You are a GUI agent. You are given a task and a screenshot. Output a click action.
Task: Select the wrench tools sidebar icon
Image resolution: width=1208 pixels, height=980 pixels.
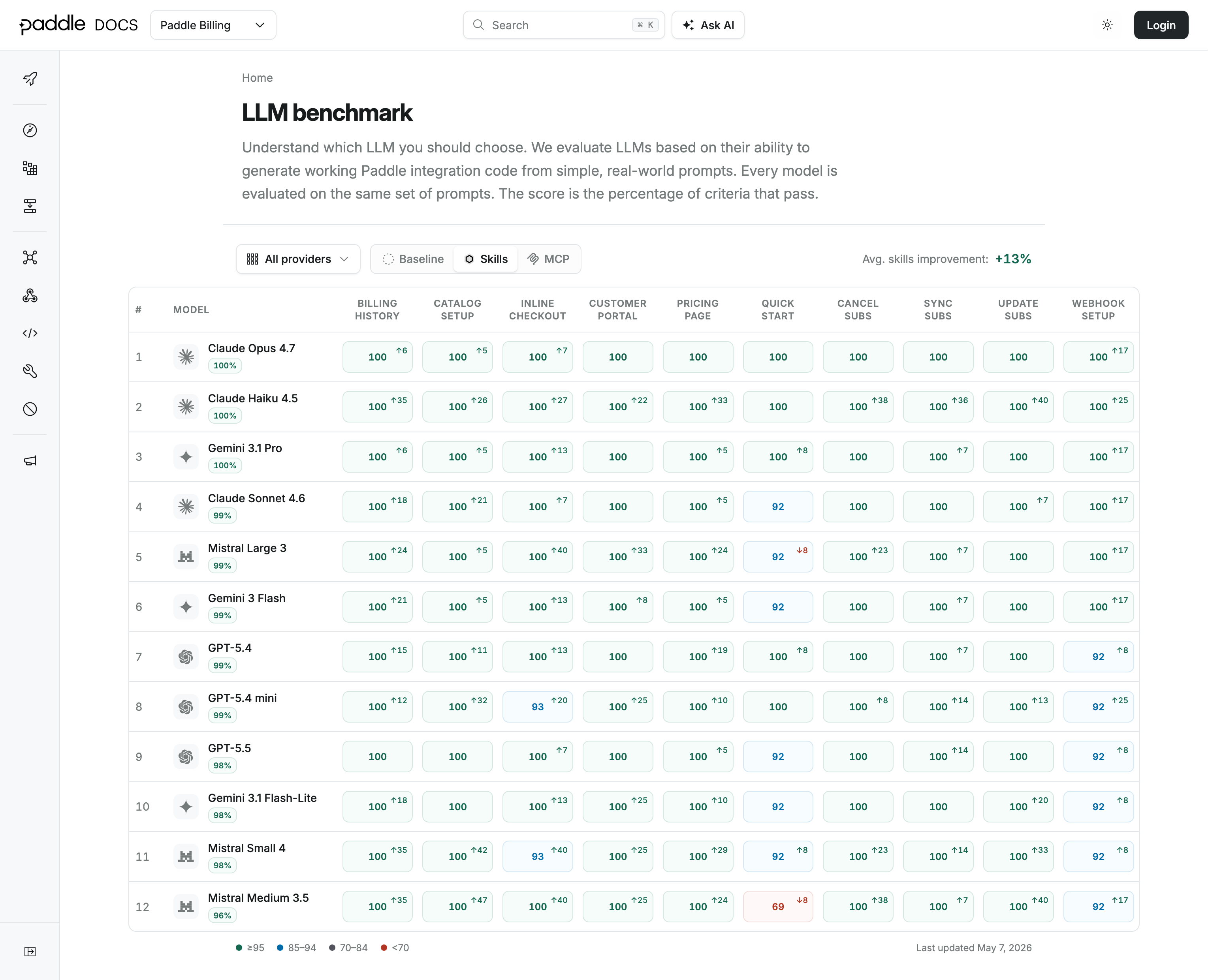30,371
